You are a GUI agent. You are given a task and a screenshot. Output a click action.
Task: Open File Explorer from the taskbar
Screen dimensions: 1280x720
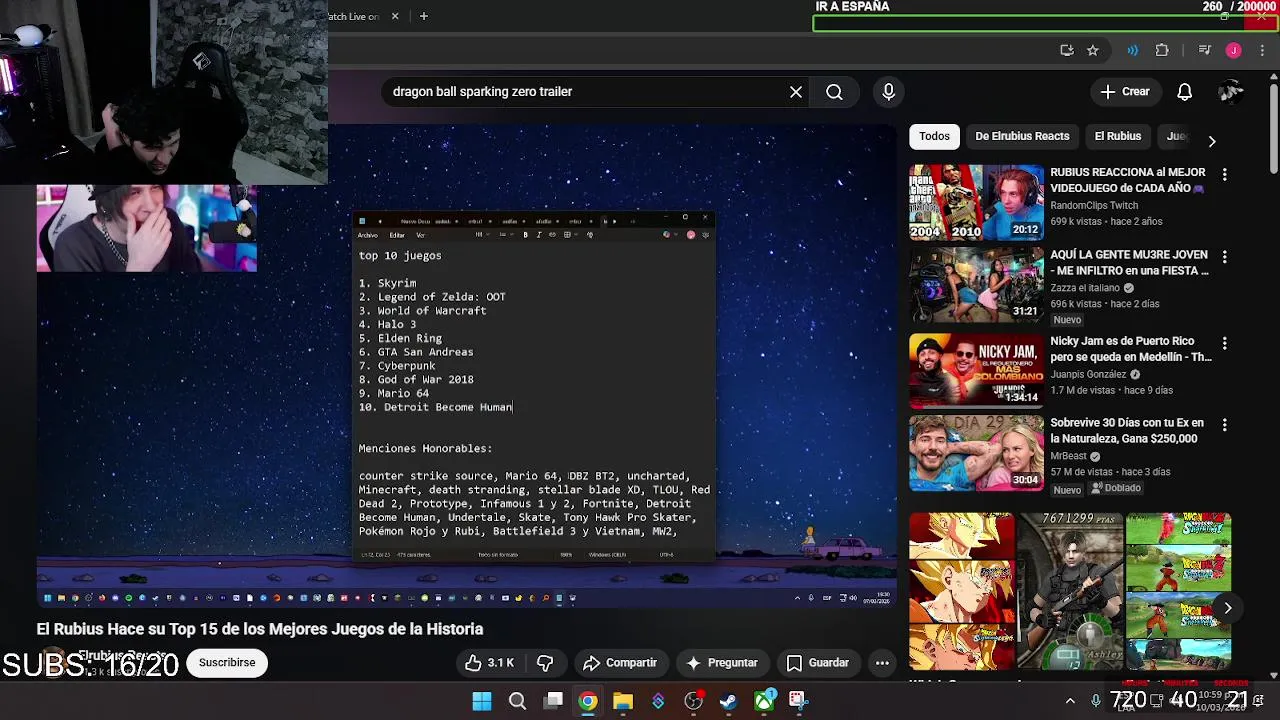point(623,701)
